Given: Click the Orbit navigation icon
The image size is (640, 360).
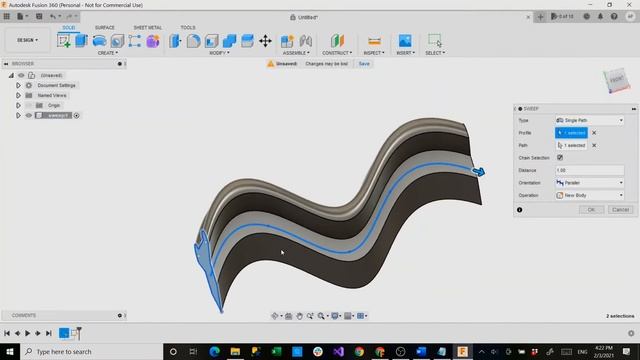Looking at the screenshot, I should click(x=275, y=316).
